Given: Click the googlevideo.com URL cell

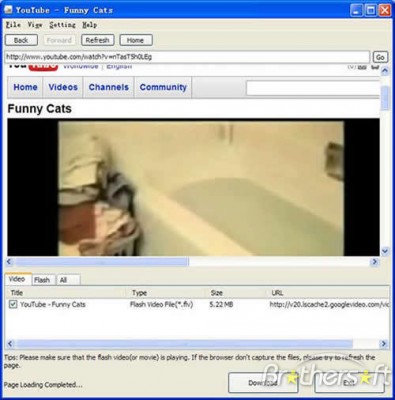Looking at the screenshot, I should [329, 304].
